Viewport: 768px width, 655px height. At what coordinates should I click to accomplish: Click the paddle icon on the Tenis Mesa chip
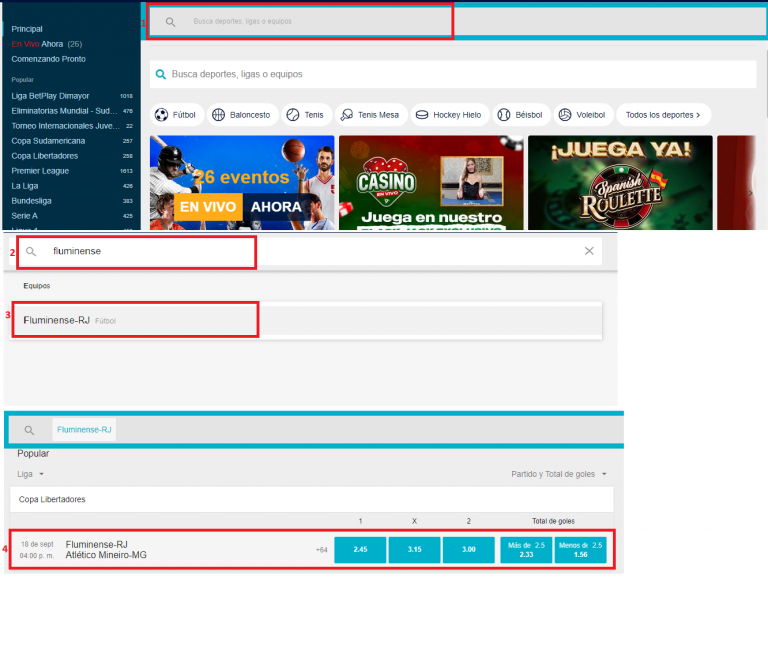346,115
